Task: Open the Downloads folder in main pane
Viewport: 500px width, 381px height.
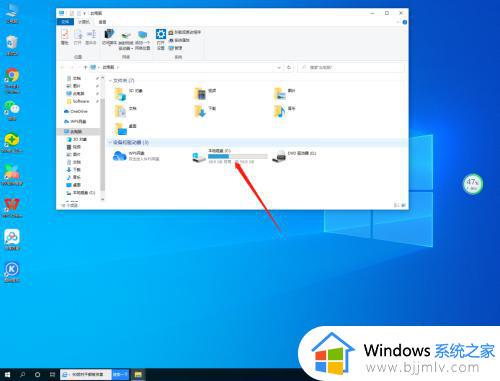Action: tap(205, 111)
